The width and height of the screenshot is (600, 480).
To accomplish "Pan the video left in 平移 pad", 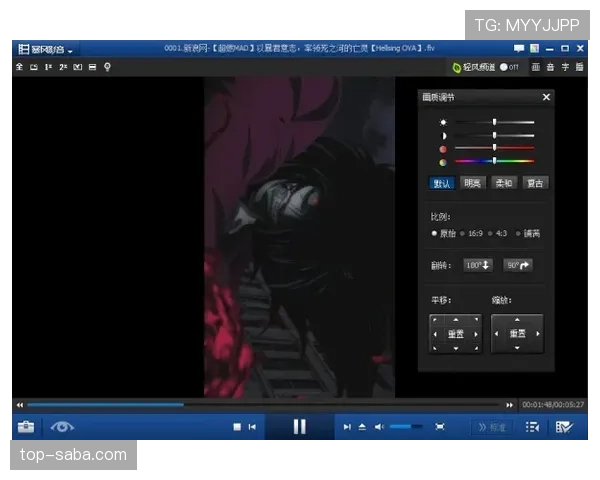I will click(435, 334).
